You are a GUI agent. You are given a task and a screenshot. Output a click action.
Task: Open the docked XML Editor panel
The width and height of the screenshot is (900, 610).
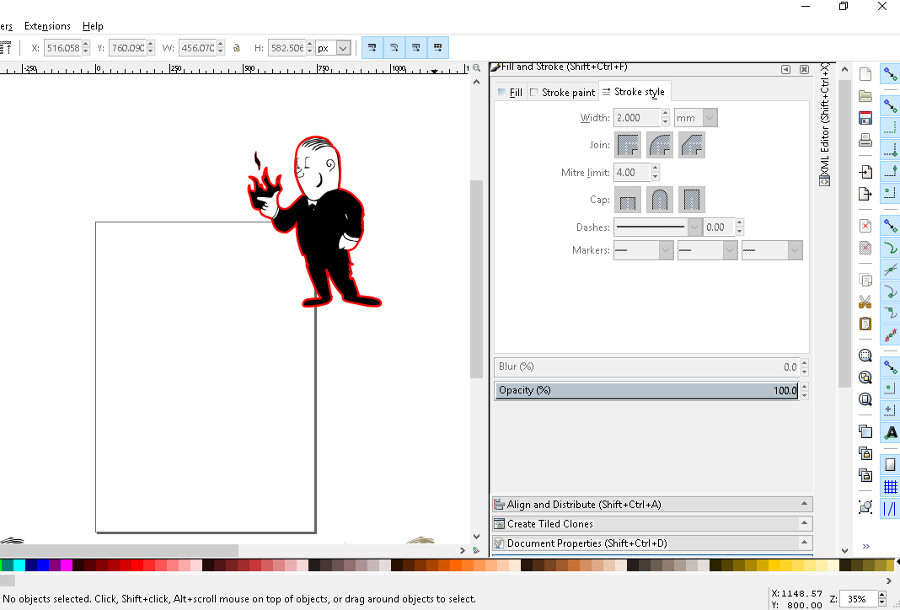[825, 124]
